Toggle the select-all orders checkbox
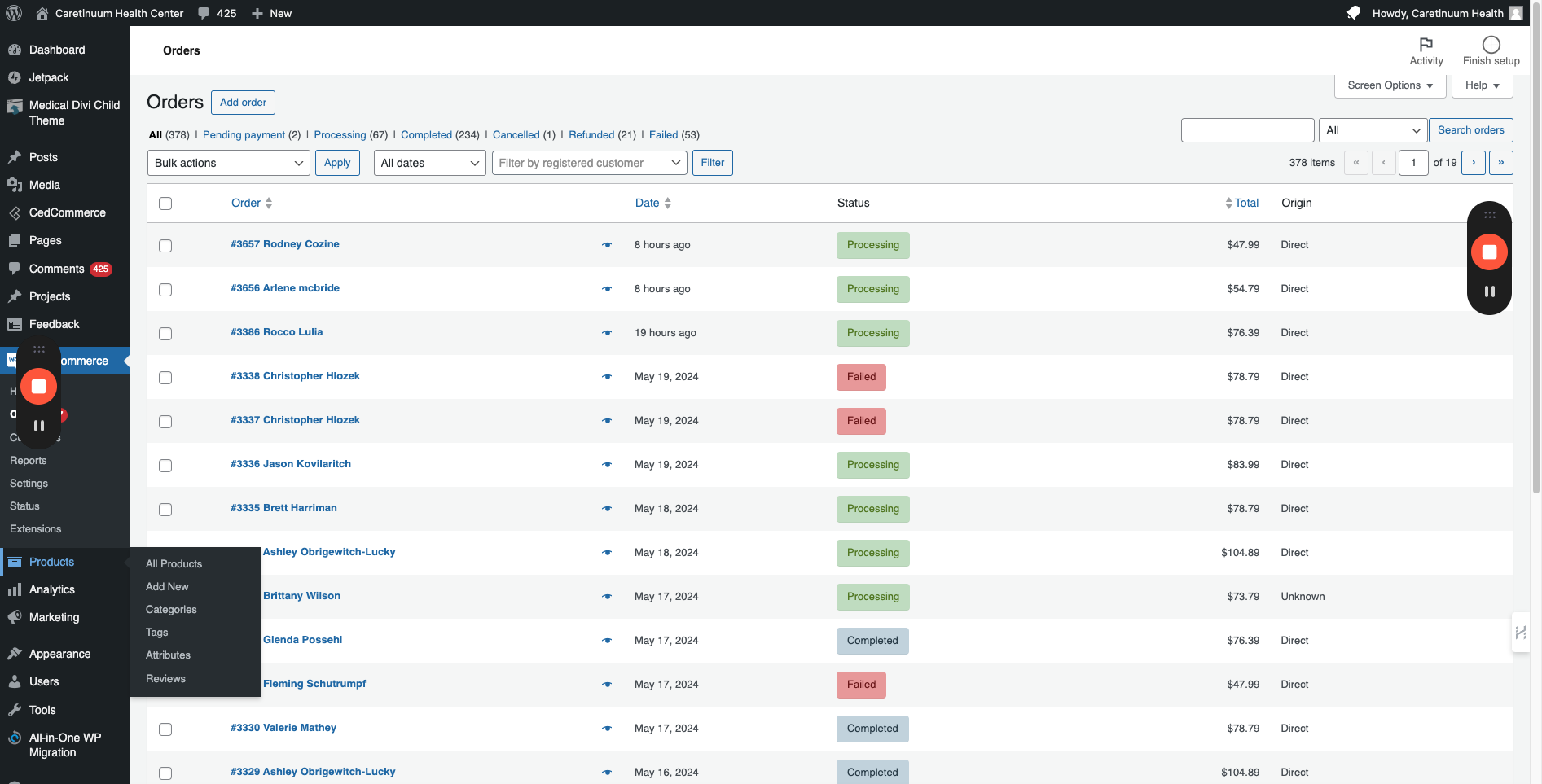The image size is (1542, 784). [165, 204]
